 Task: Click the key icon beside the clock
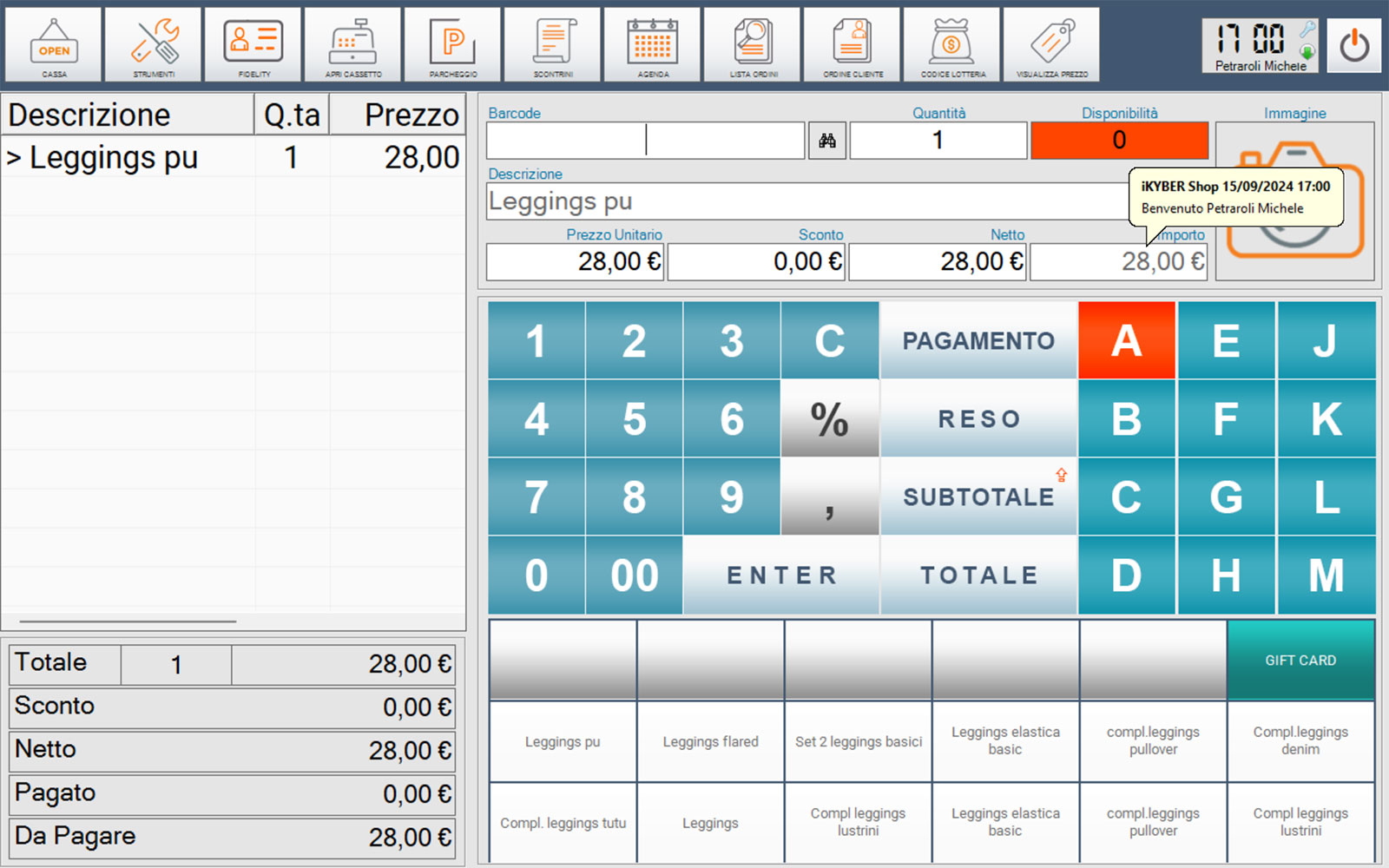click(1307, 30)
